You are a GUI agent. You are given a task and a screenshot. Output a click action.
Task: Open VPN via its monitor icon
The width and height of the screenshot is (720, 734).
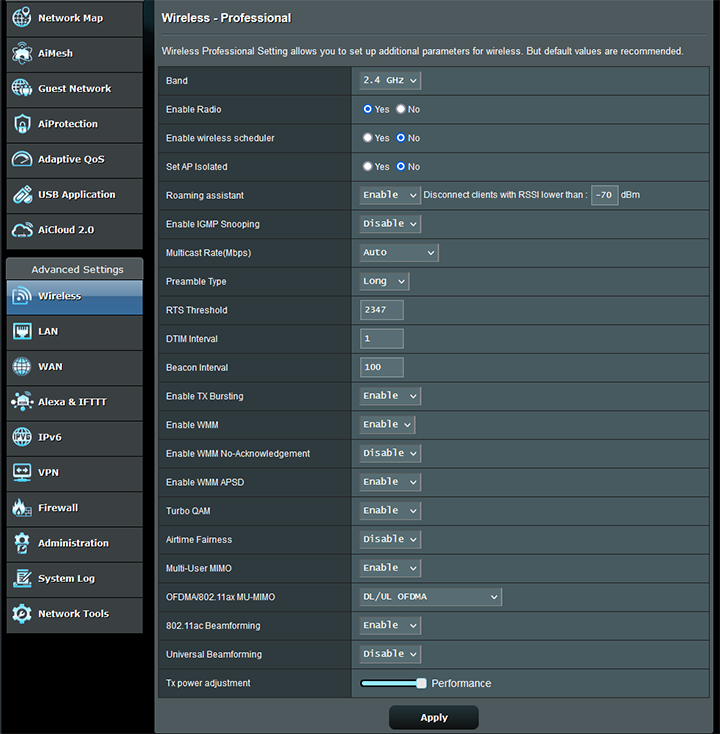22,472
